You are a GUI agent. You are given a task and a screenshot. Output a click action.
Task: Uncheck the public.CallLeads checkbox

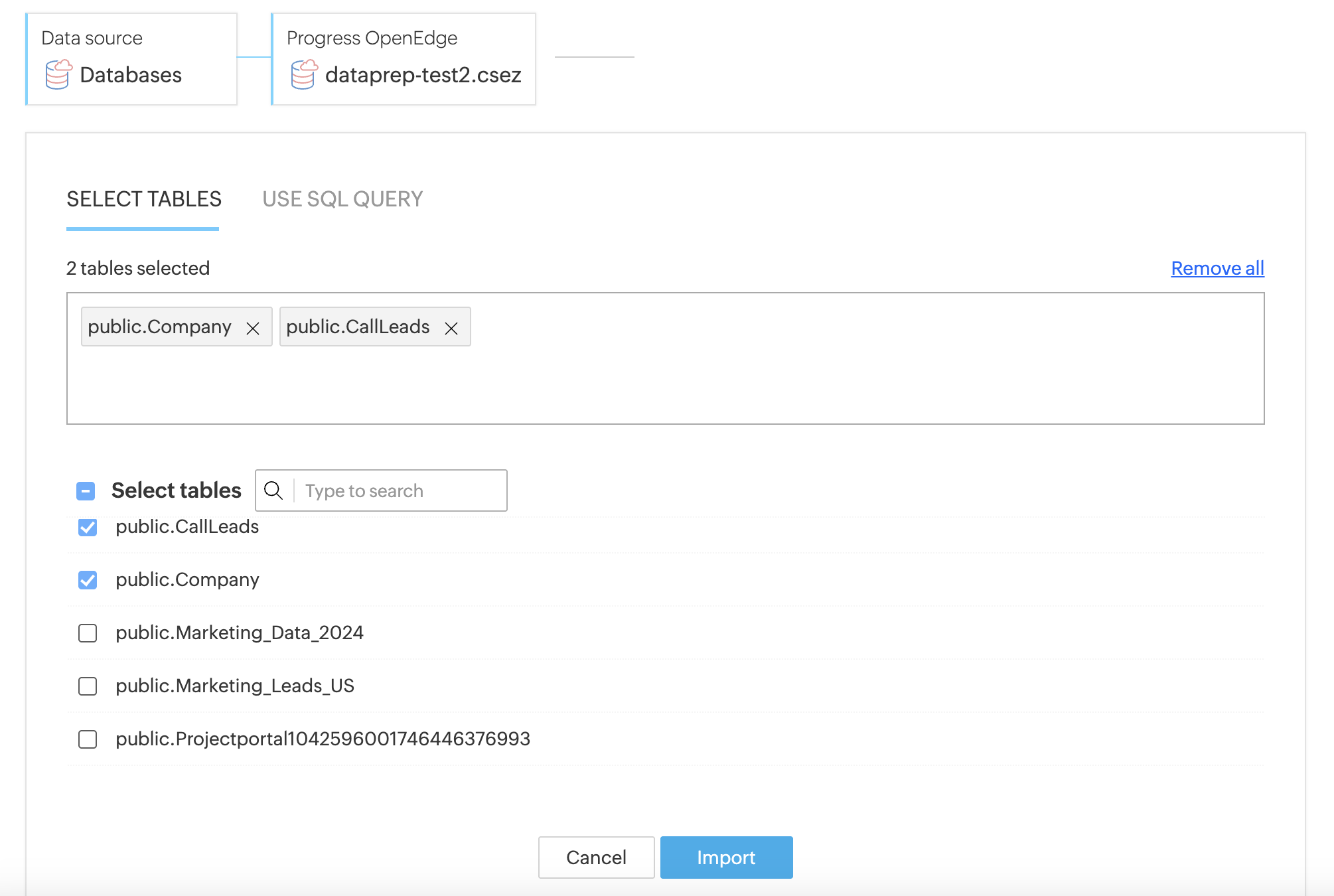(88, 528)
